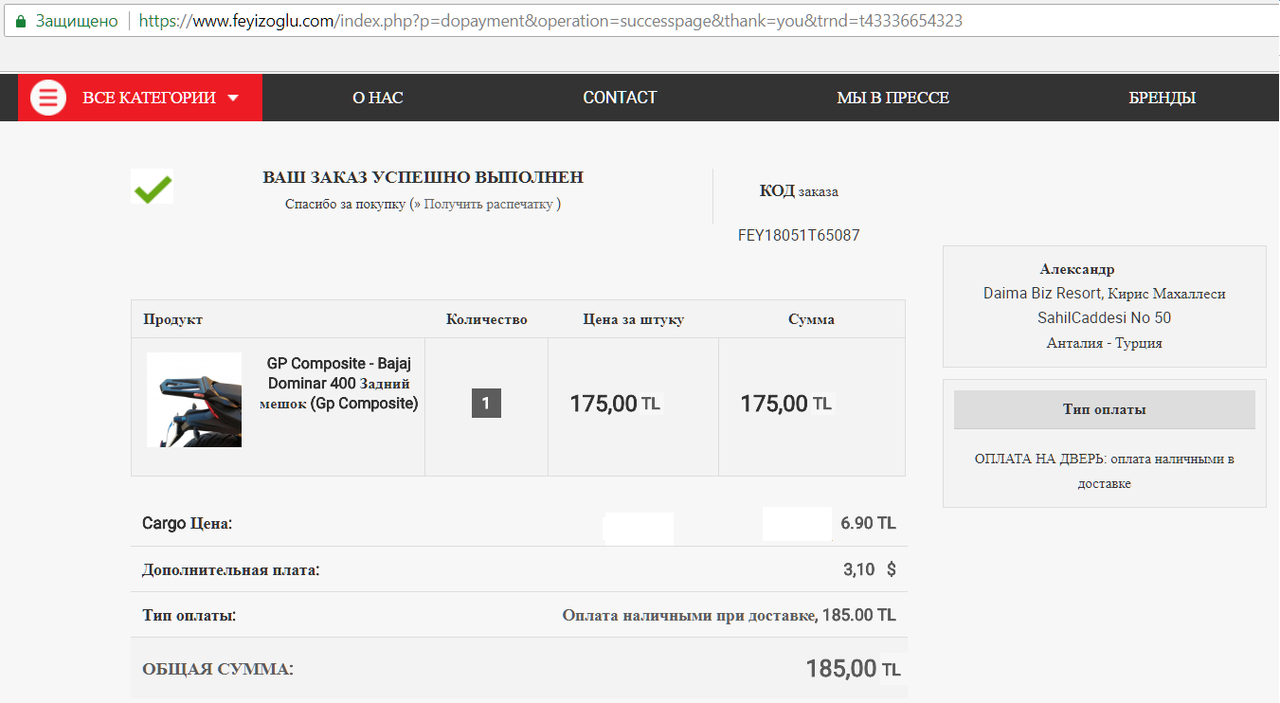Open GP Composite Bajaj Dominar 400 product link
The image size is (1280, 703).
coord(340,383)
